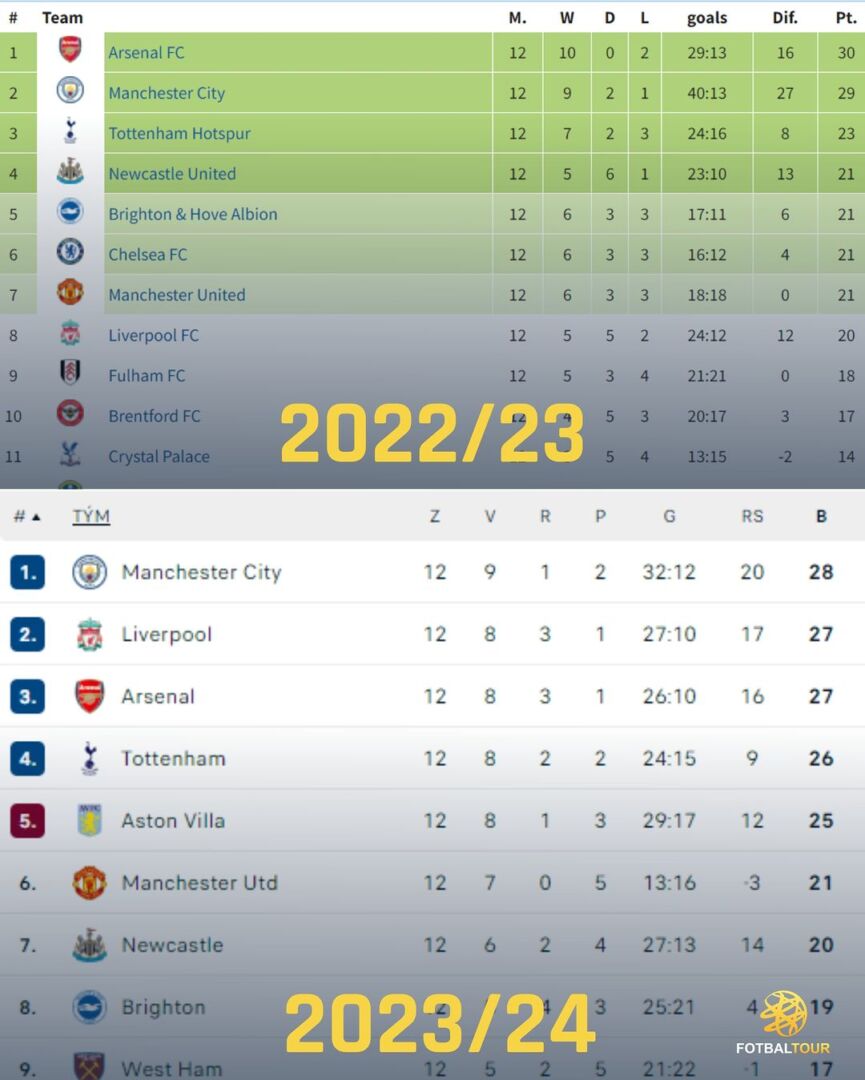Select the Pt. column header

[x=846, y=18]
